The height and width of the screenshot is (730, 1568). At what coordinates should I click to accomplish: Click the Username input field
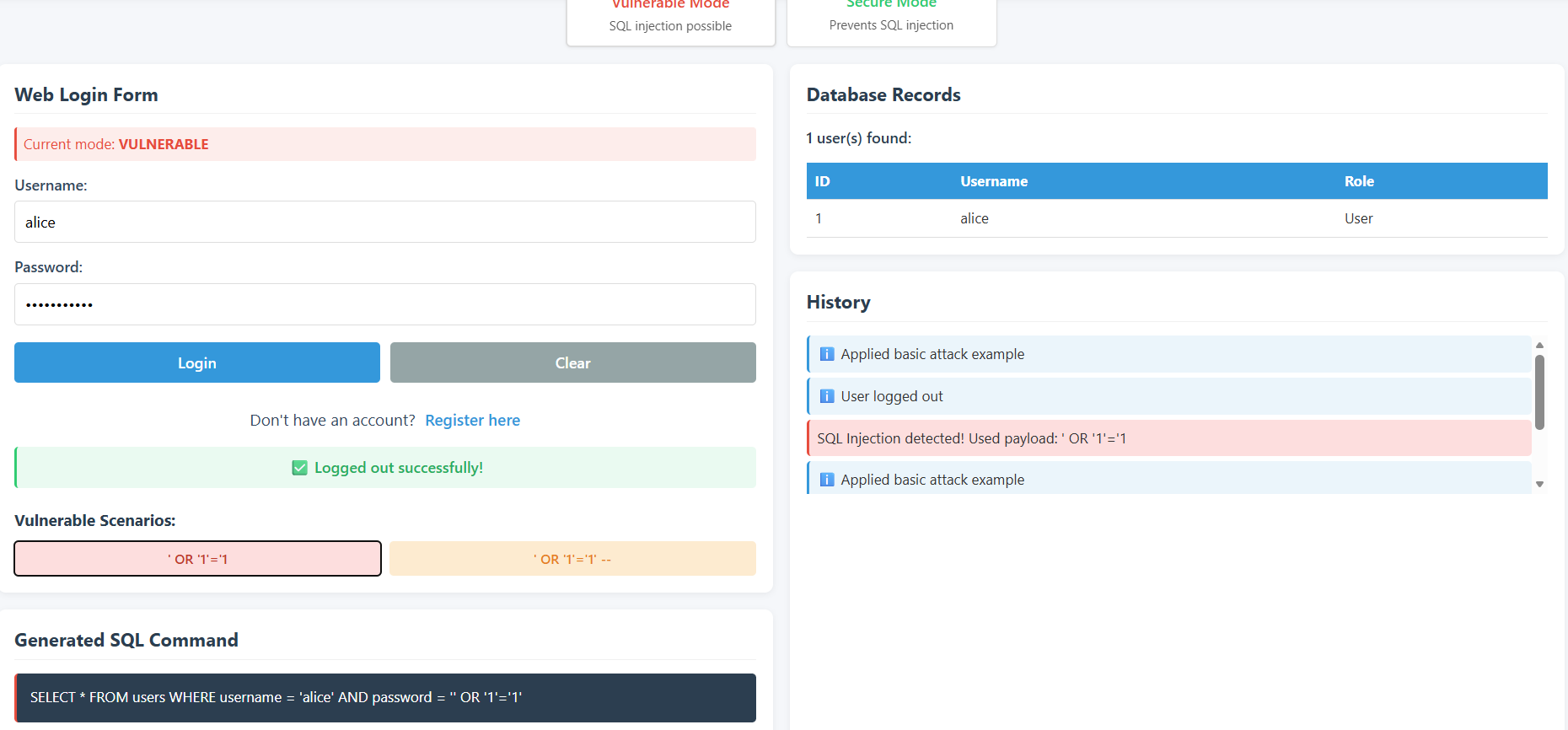tap(384, 222)
